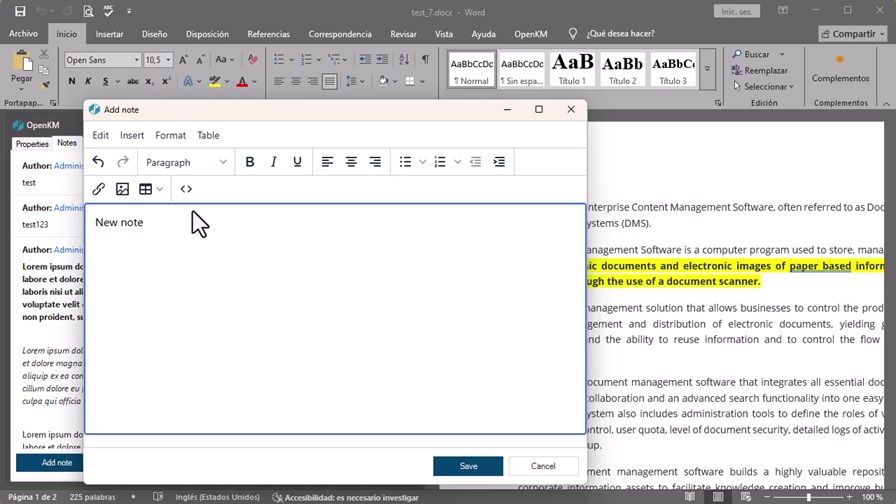Open bullet list style dropdown in note editor

pyautogui.click(x=422, y=162)
